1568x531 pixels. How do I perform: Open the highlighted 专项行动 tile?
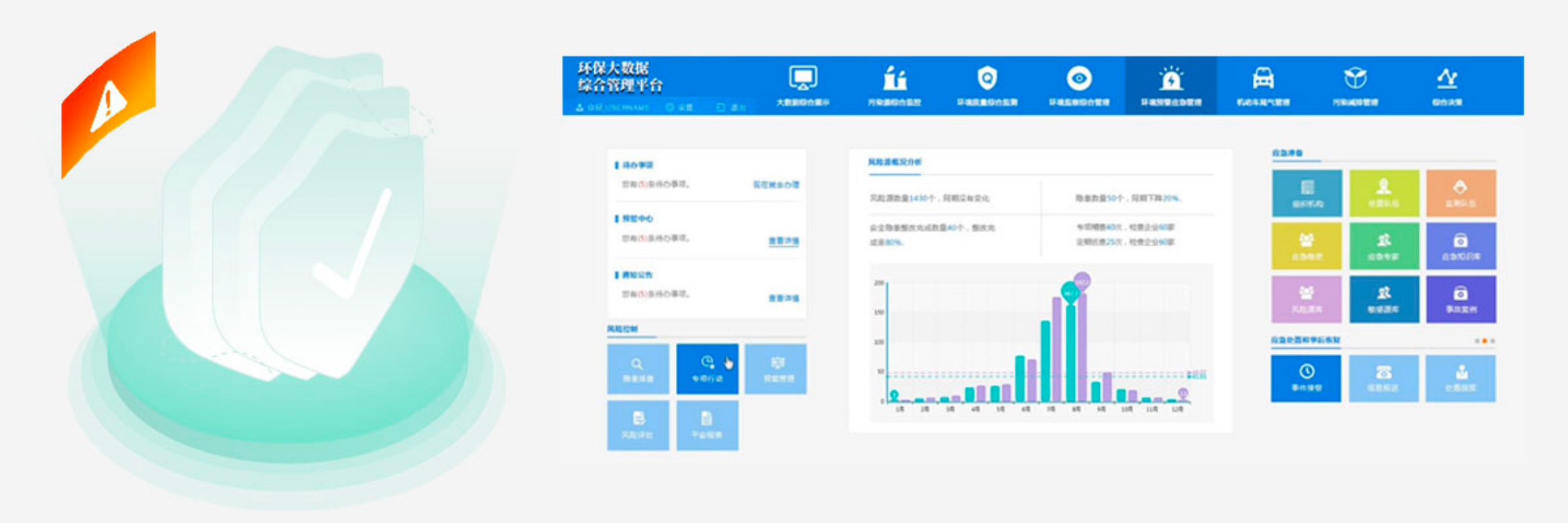[707, 369]
